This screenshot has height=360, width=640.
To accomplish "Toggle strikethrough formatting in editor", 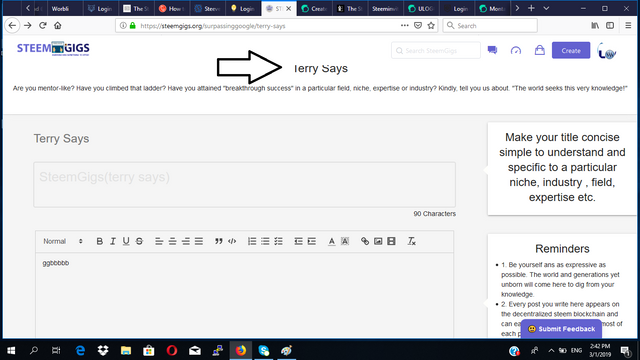I will pos(139,241).
